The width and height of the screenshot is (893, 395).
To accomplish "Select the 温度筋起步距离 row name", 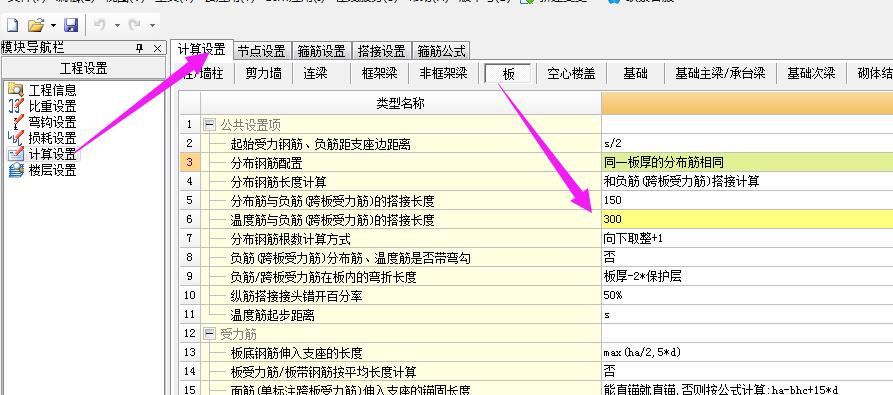I will (x=272, y=315).
